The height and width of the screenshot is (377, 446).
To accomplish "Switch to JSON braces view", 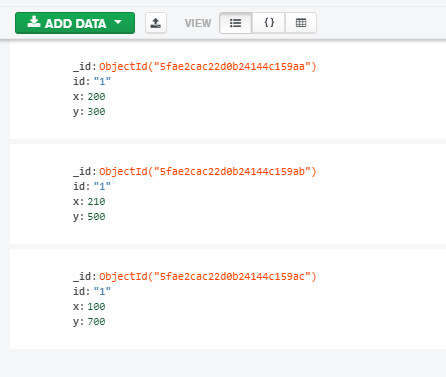I will pyautogui.click(x=269, y=23).
